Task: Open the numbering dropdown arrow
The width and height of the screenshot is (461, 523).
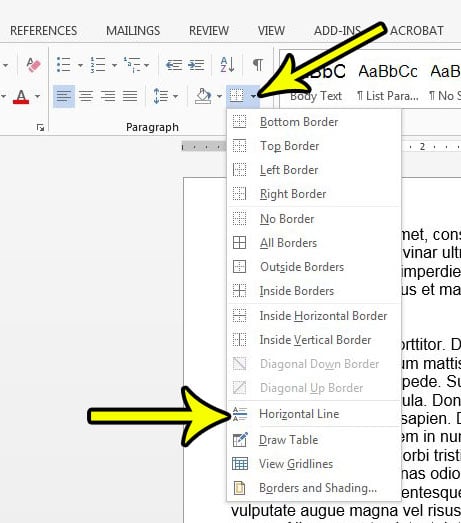Action: 114,65
